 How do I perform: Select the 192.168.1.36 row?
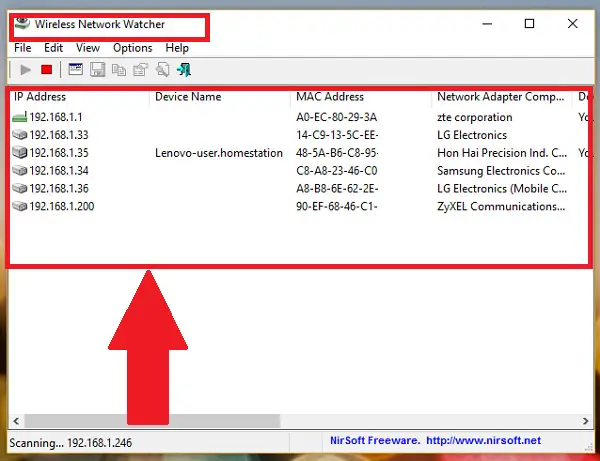299,188
